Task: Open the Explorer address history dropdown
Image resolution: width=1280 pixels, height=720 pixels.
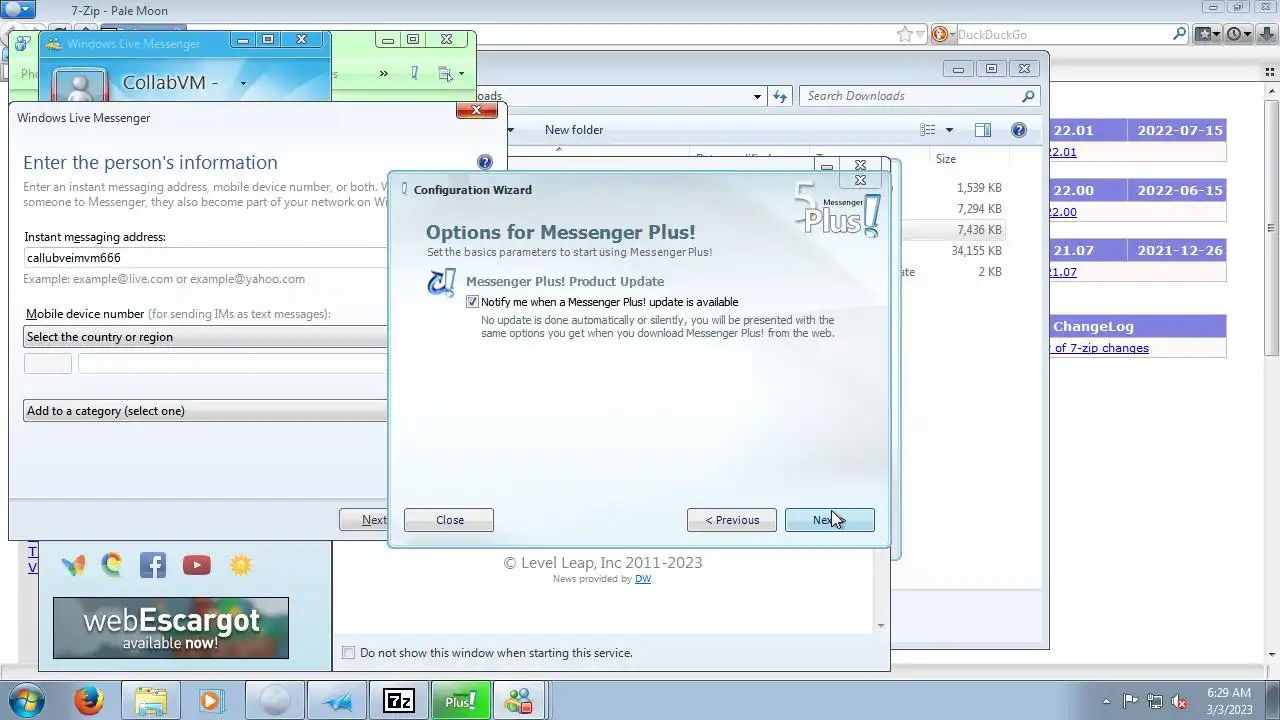Action: pos(757,96)
